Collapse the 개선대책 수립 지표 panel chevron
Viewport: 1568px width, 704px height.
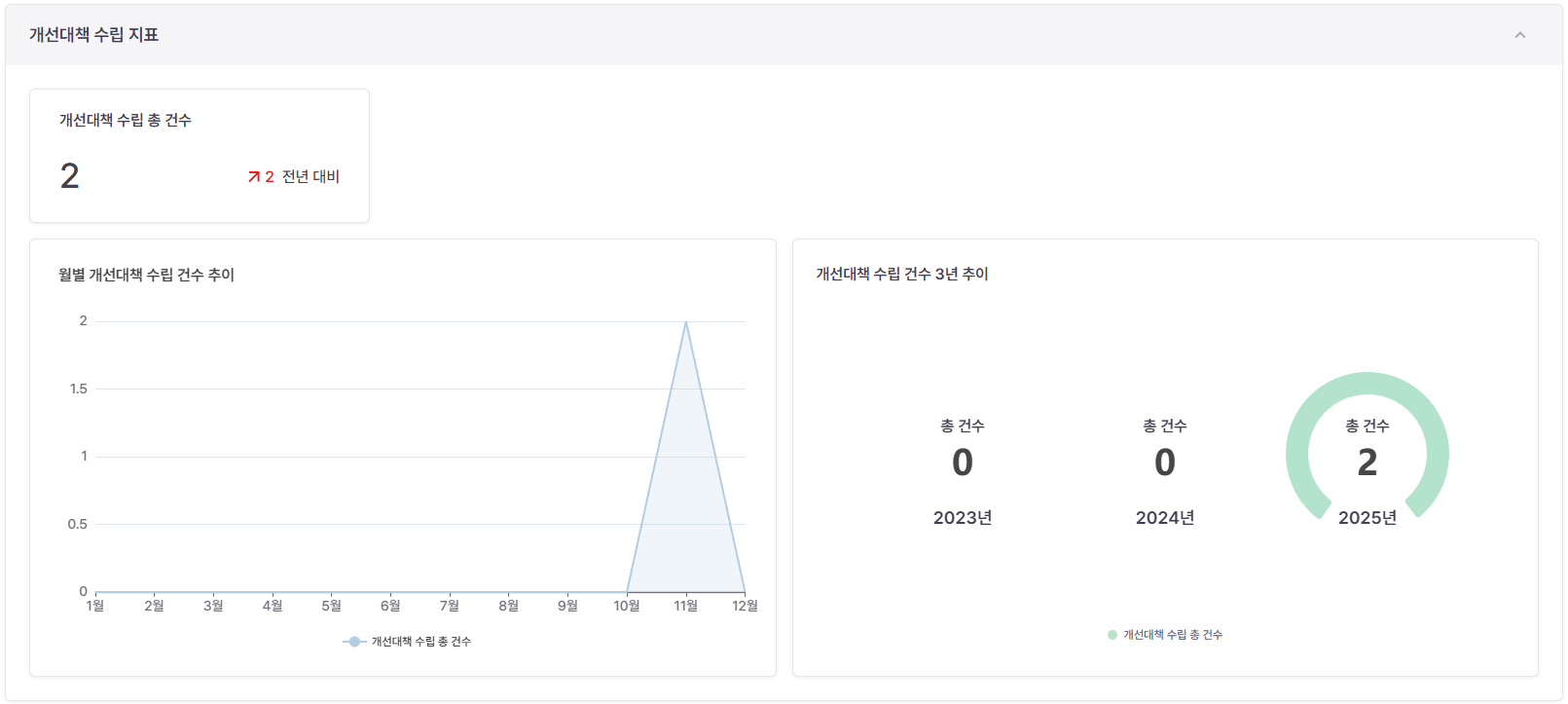1519,35
